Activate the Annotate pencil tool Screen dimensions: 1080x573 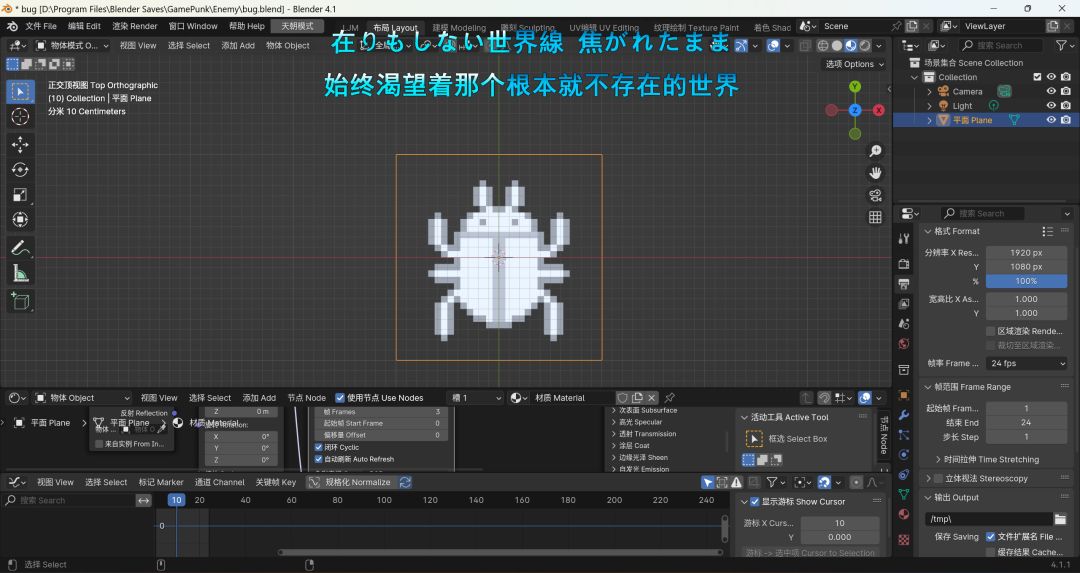coord(20,248)
